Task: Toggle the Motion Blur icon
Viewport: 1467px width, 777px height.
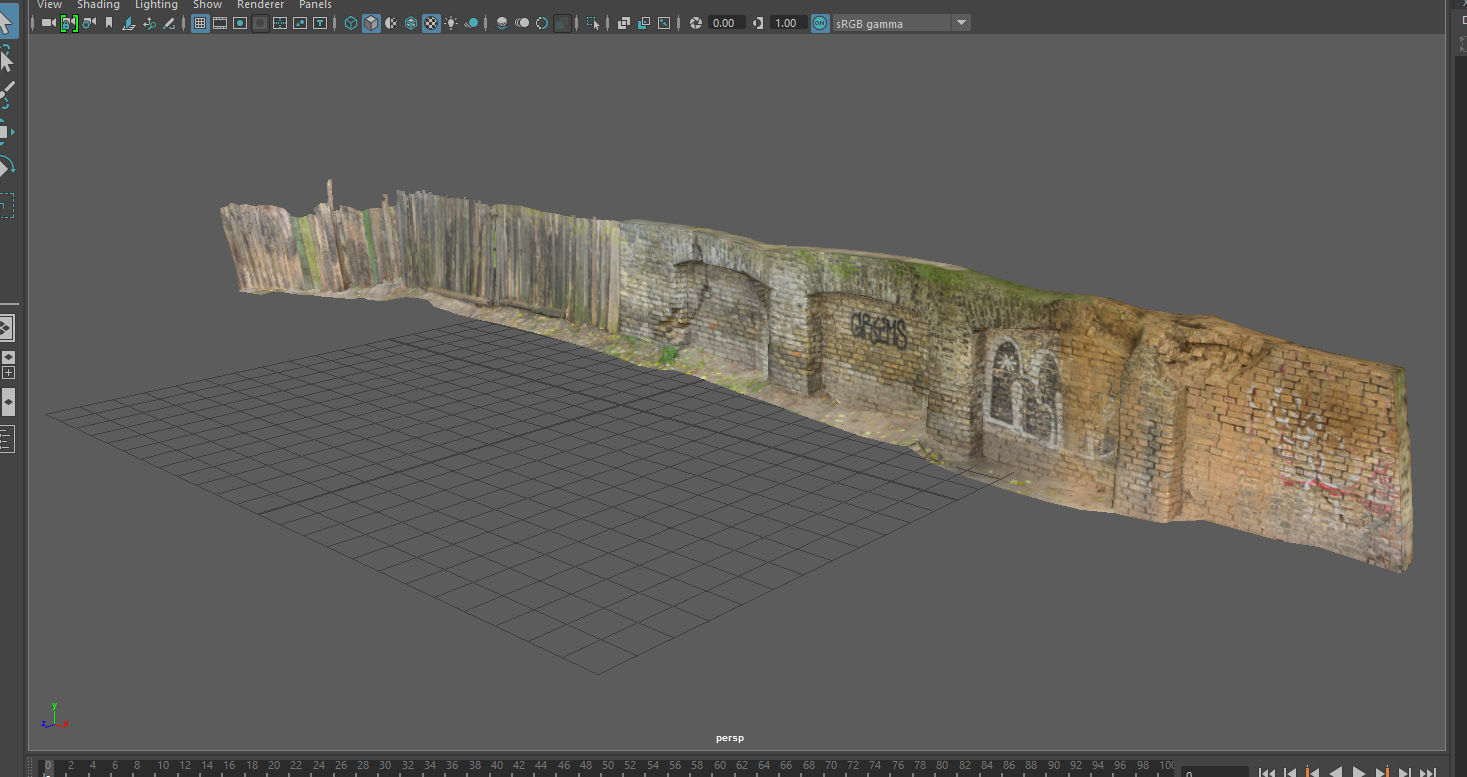Action: [522, 23]
